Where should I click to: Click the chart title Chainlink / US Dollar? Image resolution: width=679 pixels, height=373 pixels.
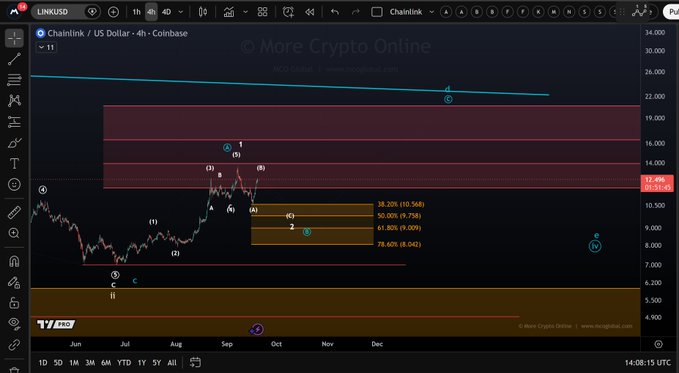88,33
